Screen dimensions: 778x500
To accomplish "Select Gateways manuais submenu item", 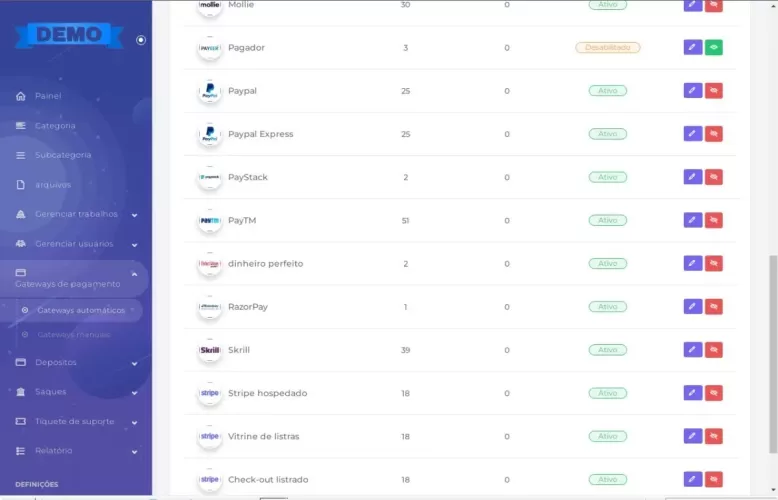I will tap(73, 334).
